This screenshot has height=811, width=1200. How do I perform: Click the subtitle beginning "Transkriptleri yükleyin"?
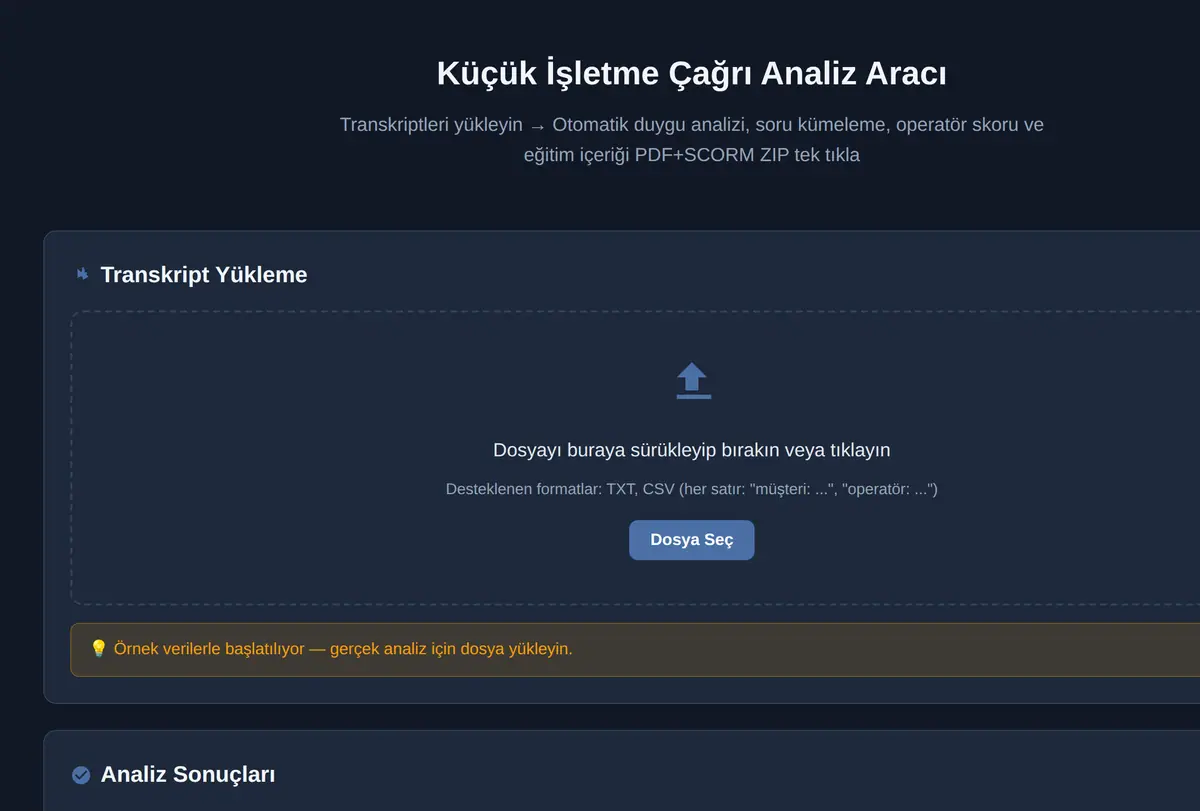(x=692, y=140)
